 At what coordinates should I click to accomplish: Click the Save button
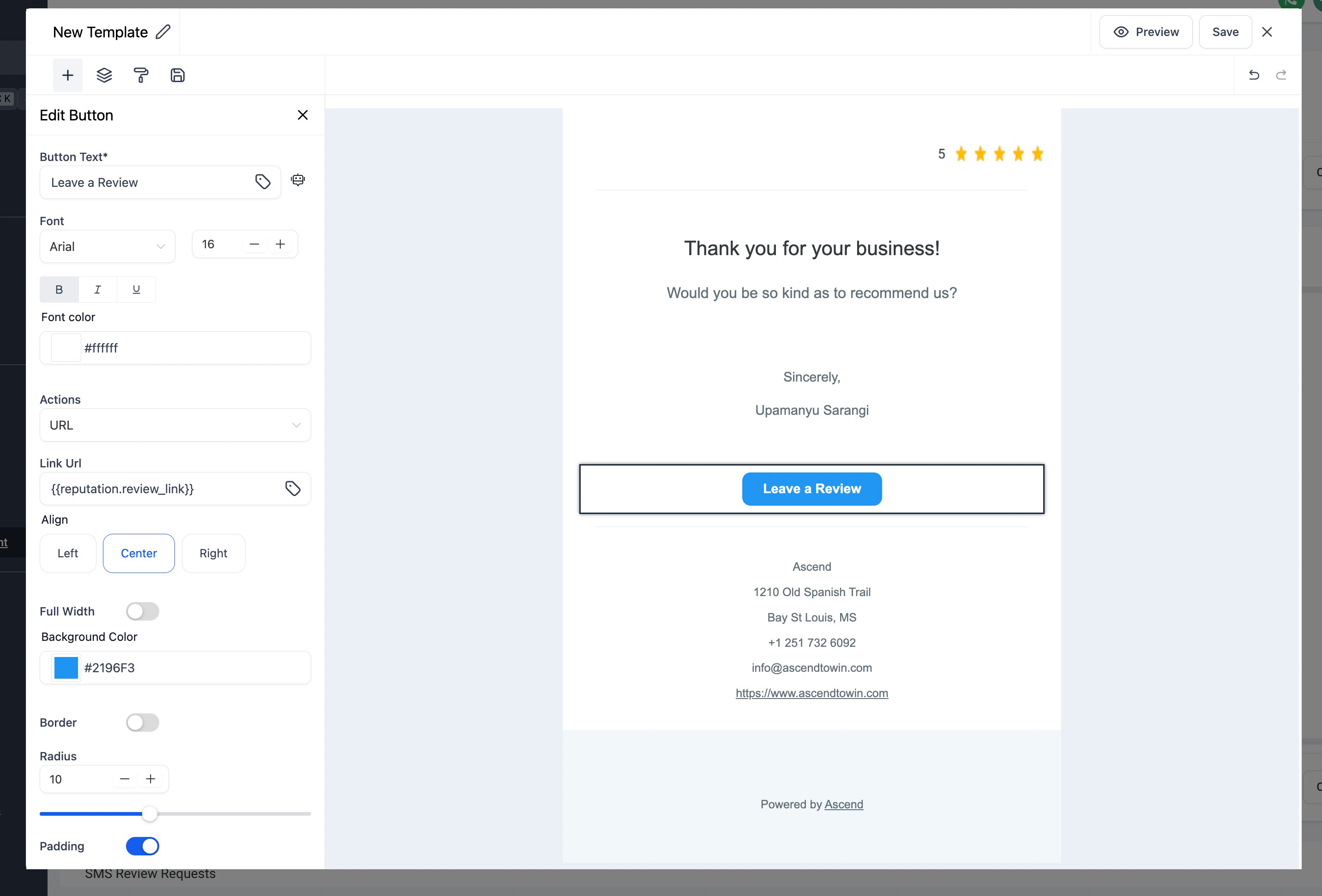pos(1225,32)
